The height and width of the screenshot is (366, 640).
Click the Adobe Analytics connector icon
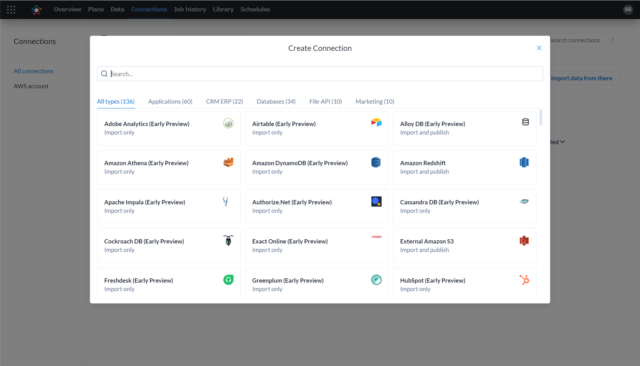tap(228, 123)
